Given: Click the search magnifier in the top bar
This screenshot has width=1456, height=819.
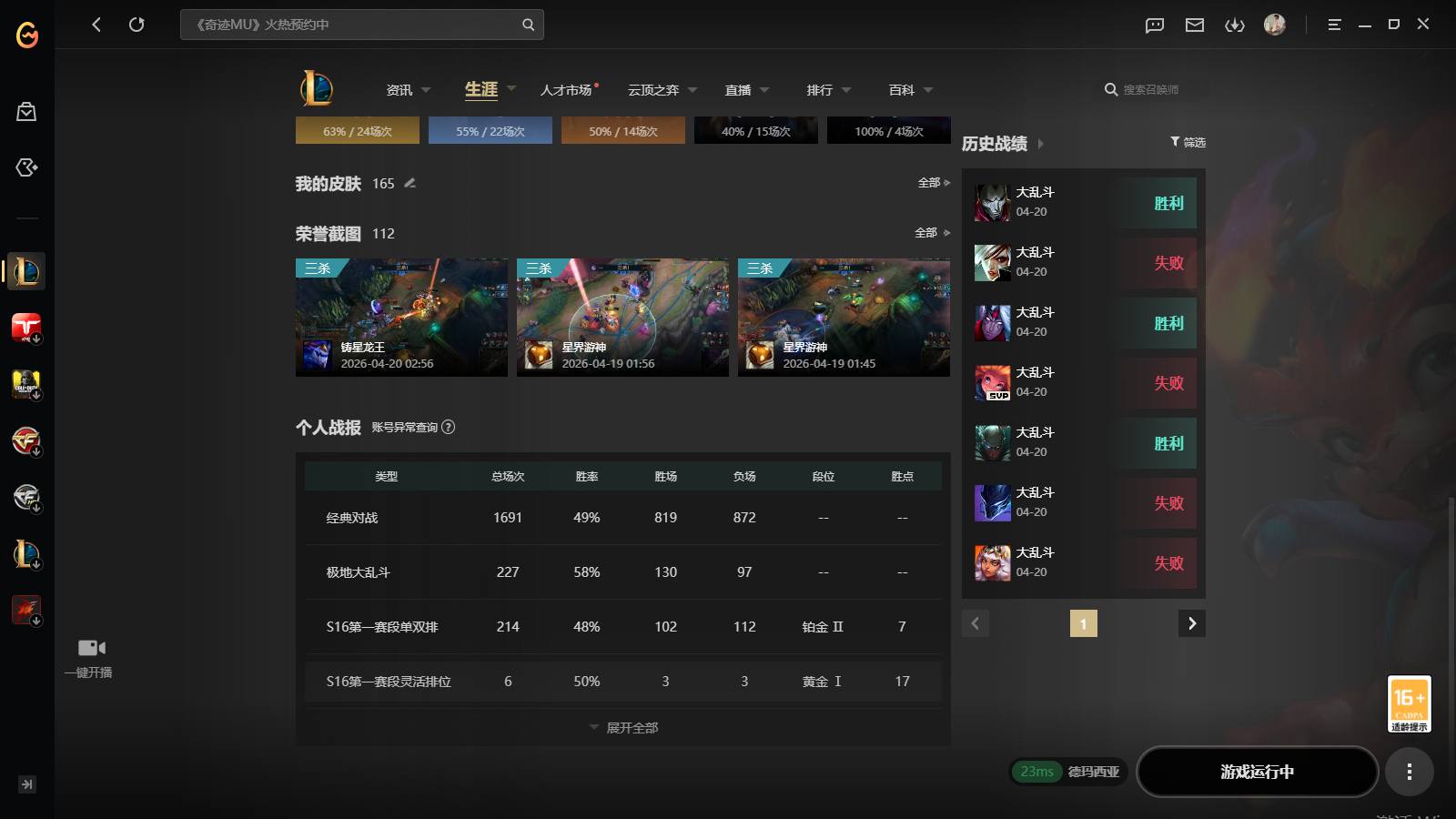Looking at the screenshot, I should coord(528,25).
